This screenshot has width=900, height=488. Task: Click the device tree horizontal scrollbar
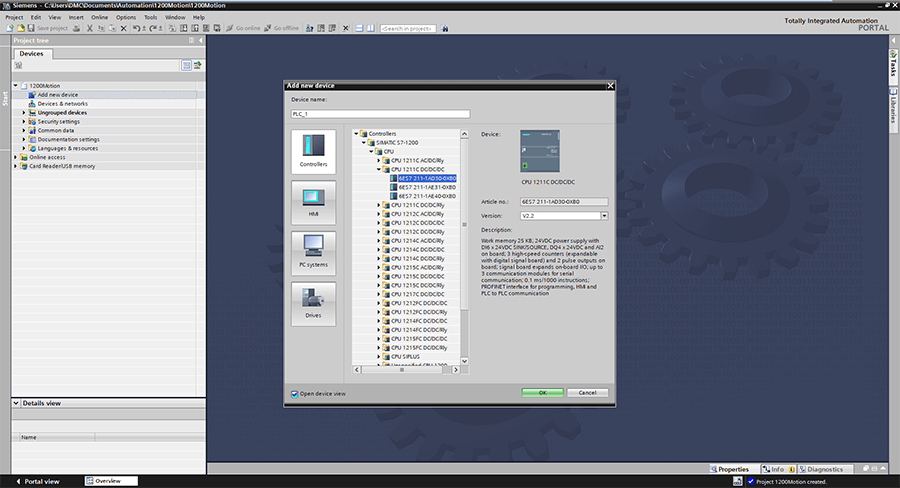[402, 370]
